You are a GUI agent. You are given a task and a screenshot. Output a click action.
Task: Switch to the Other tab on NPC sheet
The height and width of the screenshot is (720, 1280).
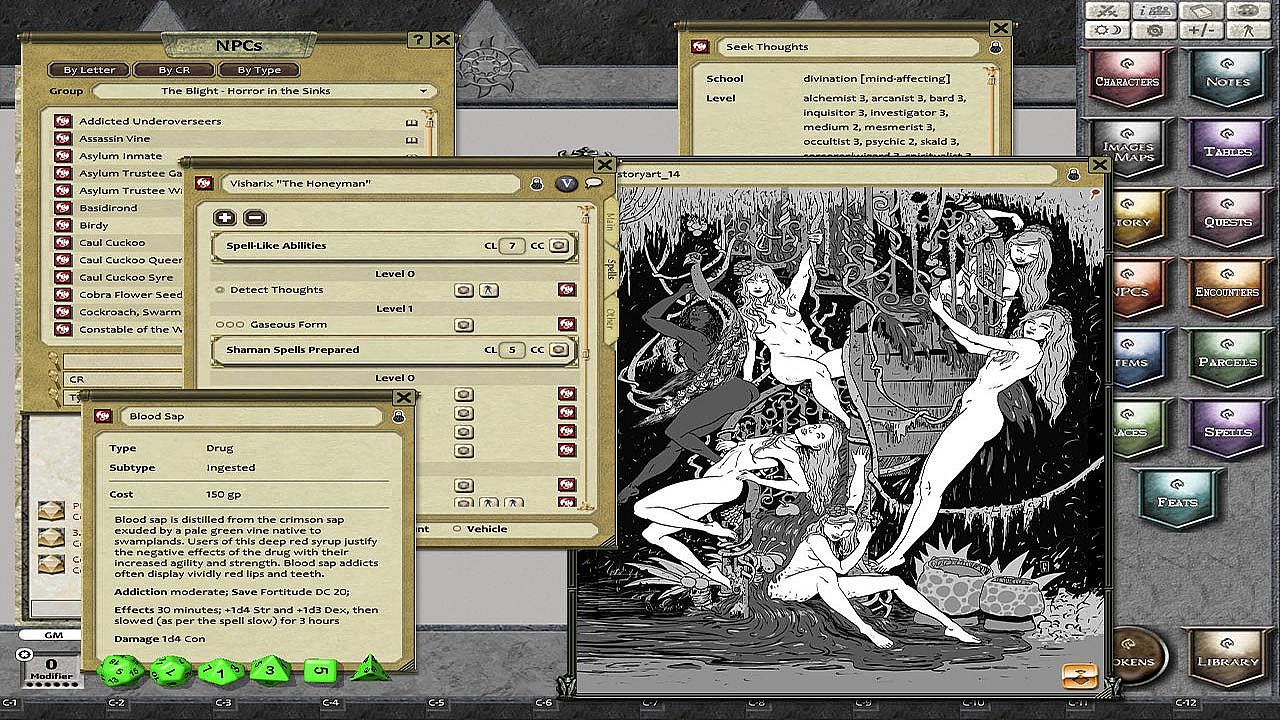pos(609,318)
